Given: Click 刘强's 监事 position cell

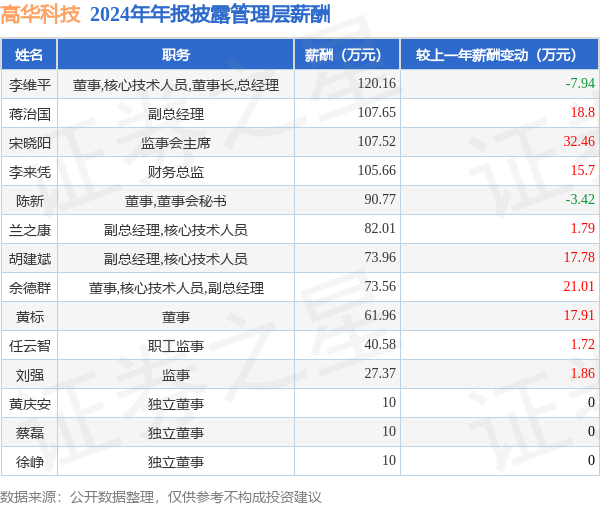Looking at the screenshot, I should pyautogui.click(x=176, y=375).
